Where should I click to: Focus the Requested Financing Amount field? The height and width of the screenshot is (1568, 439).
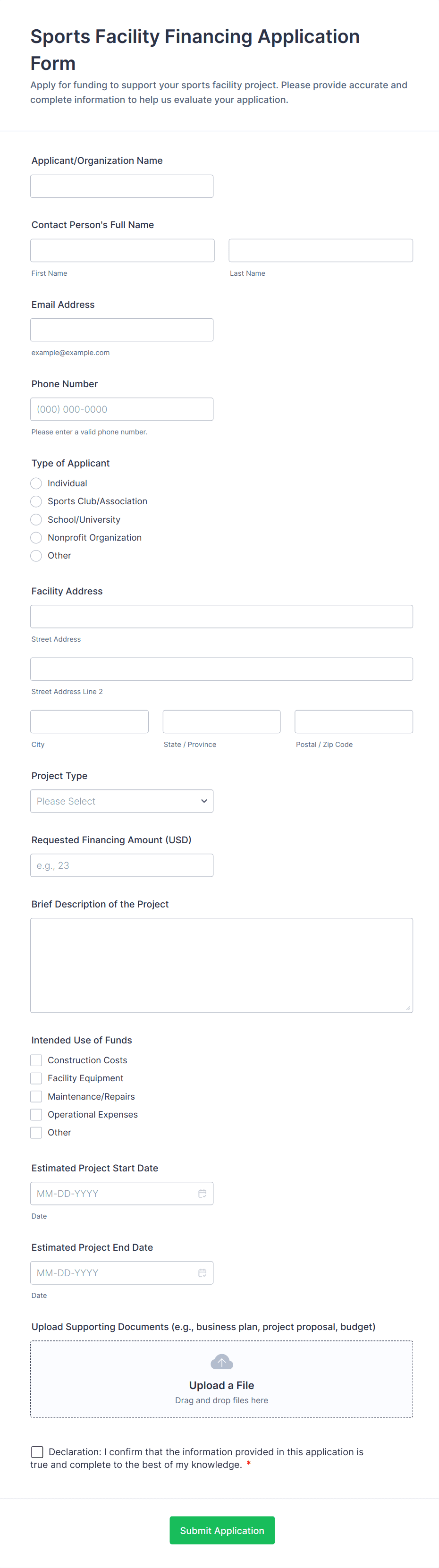point(122,865)
